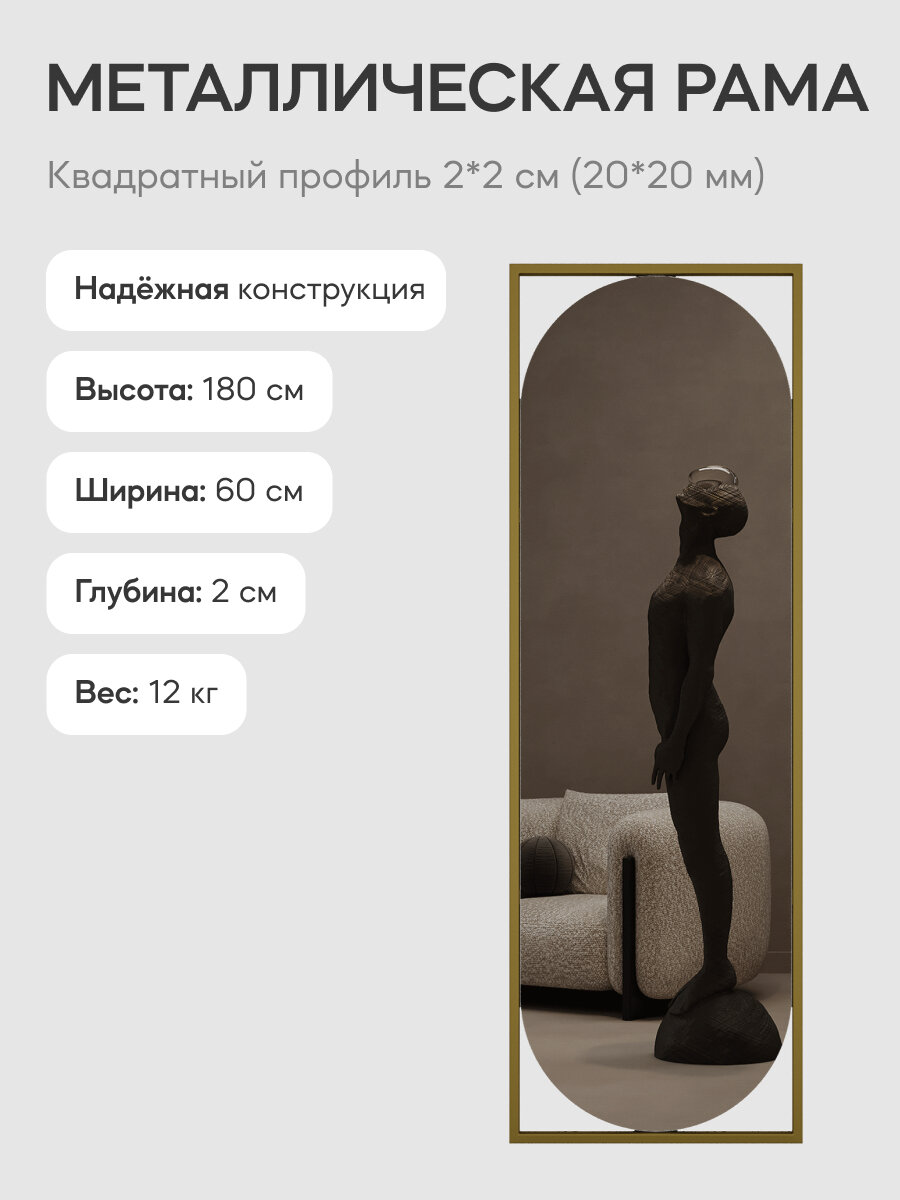Click the rounded top arch of the mirror
The image size is (900, 1200).
point(656,330)
